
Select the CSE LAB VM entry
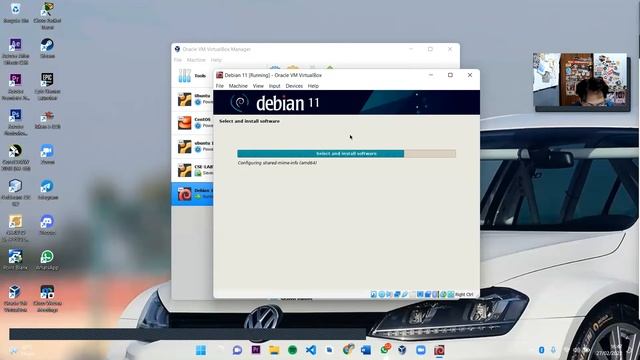click(x=193, y=170)
